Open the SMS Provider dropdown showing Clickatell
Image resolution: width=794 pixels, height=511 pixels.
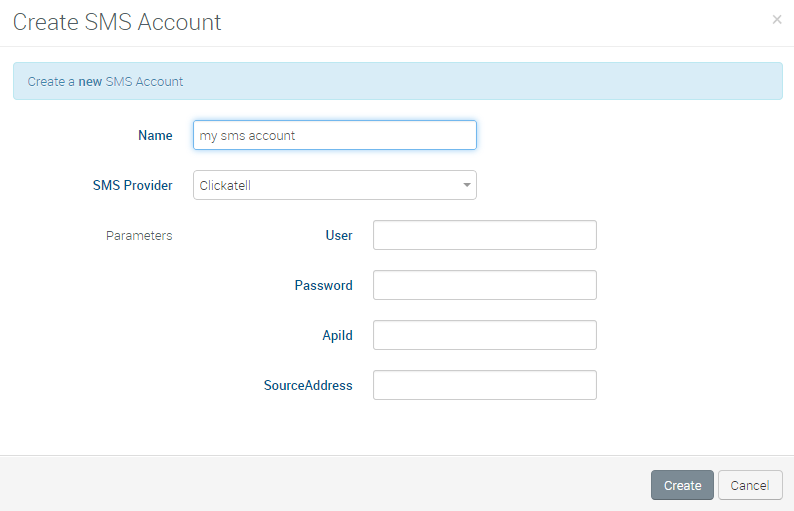click(325, 185)
